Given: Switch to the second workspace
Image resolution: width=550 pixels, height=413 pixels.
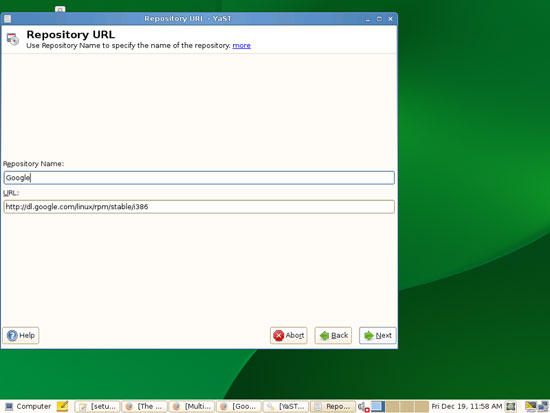Looking at the screenshot, I should [x=393, y=406].
